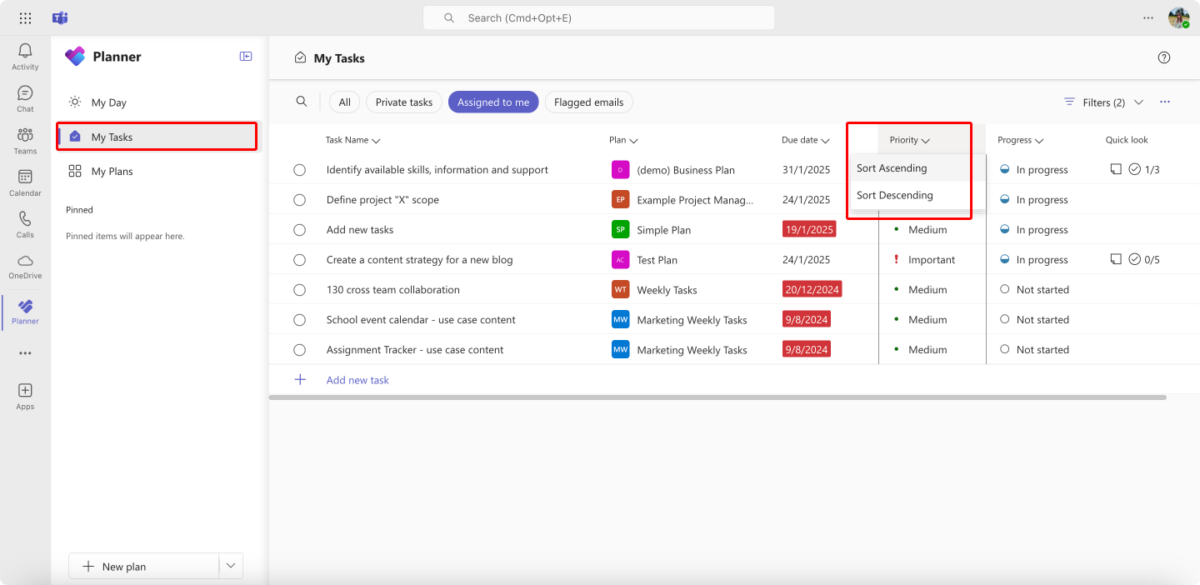Screen dimensions: 1200x585
Task: Click the Search bar at the top
Action: (x=598, y=17)
